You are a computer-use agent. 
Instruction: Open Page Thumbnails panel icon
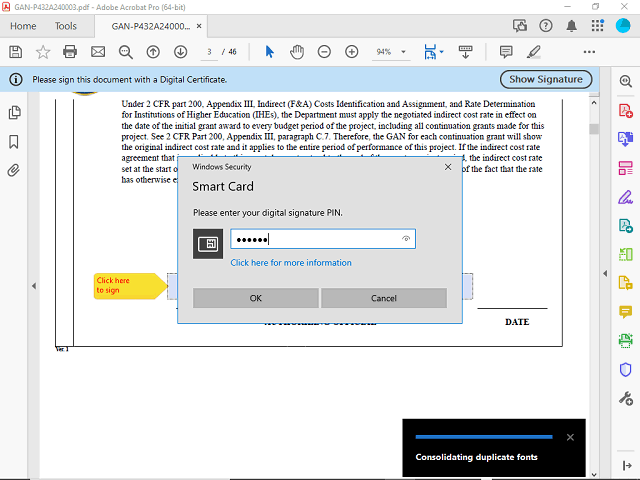(x=14, y=113)
